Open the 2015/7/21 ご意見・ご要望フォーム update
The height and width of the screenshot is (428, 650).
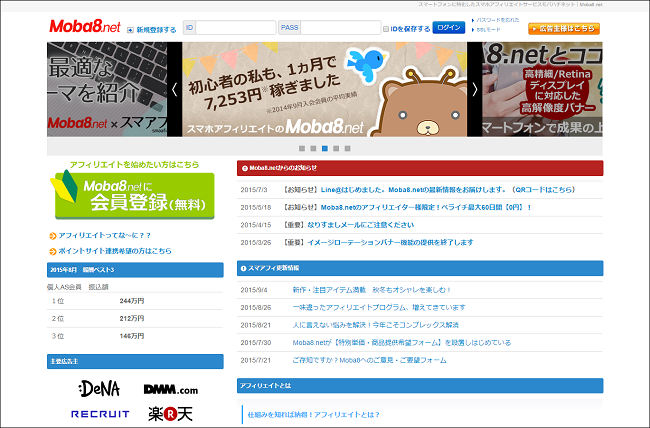pyautogui.click(x=369, y=360)
